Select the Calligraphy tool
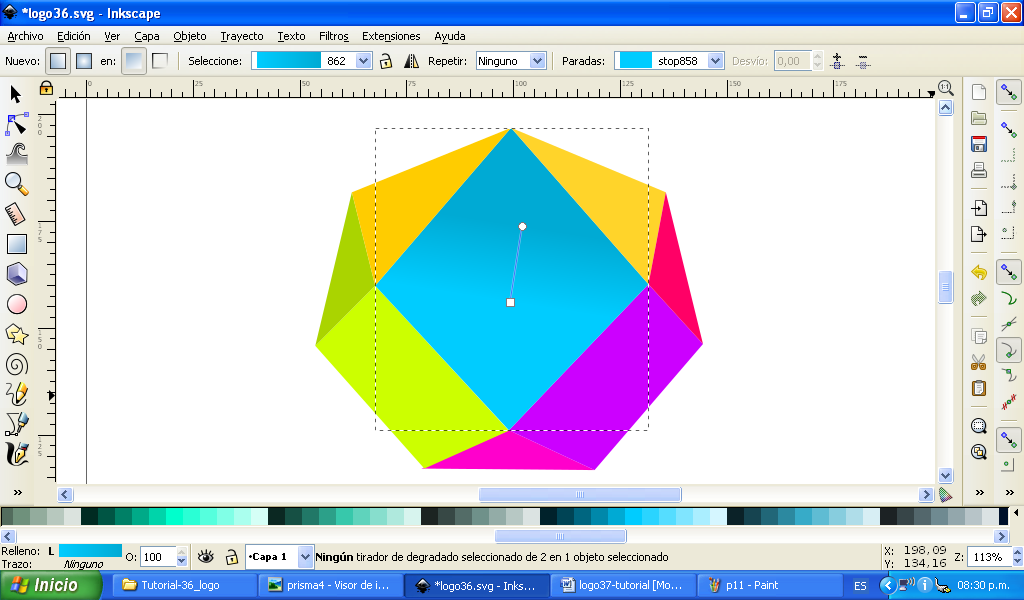The height and width of the screenshot is (600, 1024). click(x=16, y=454)
